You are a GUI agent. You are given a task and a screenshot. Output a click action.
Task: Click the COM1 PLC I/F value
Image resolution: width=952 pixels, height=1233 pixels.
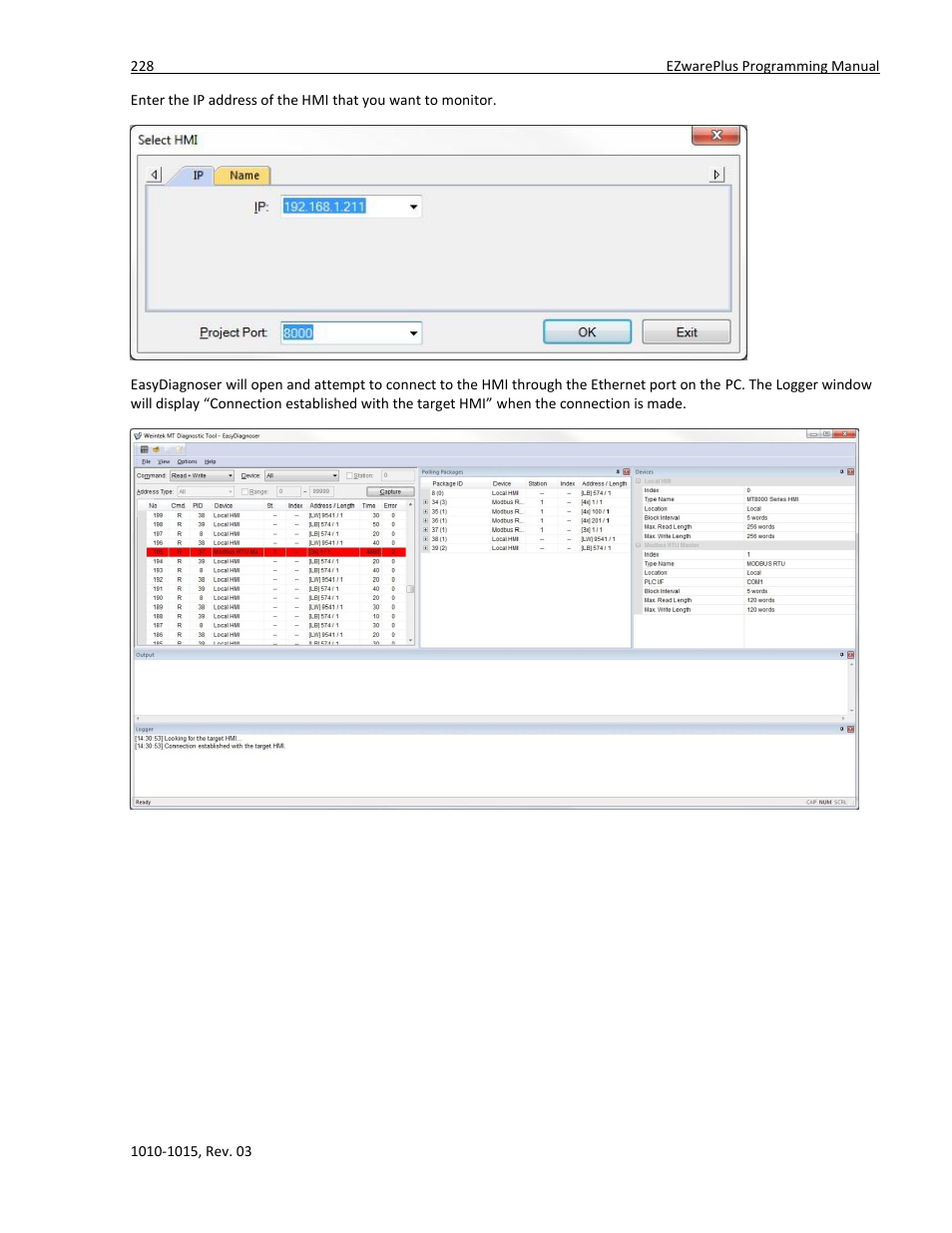click(754, 582)
